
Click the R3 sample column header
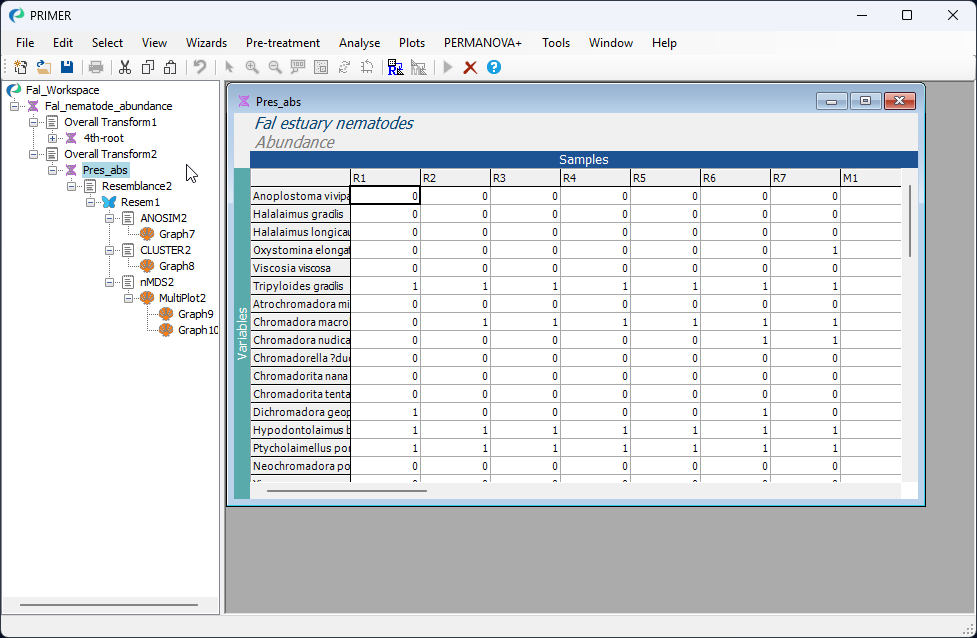[x=525, y=178]
